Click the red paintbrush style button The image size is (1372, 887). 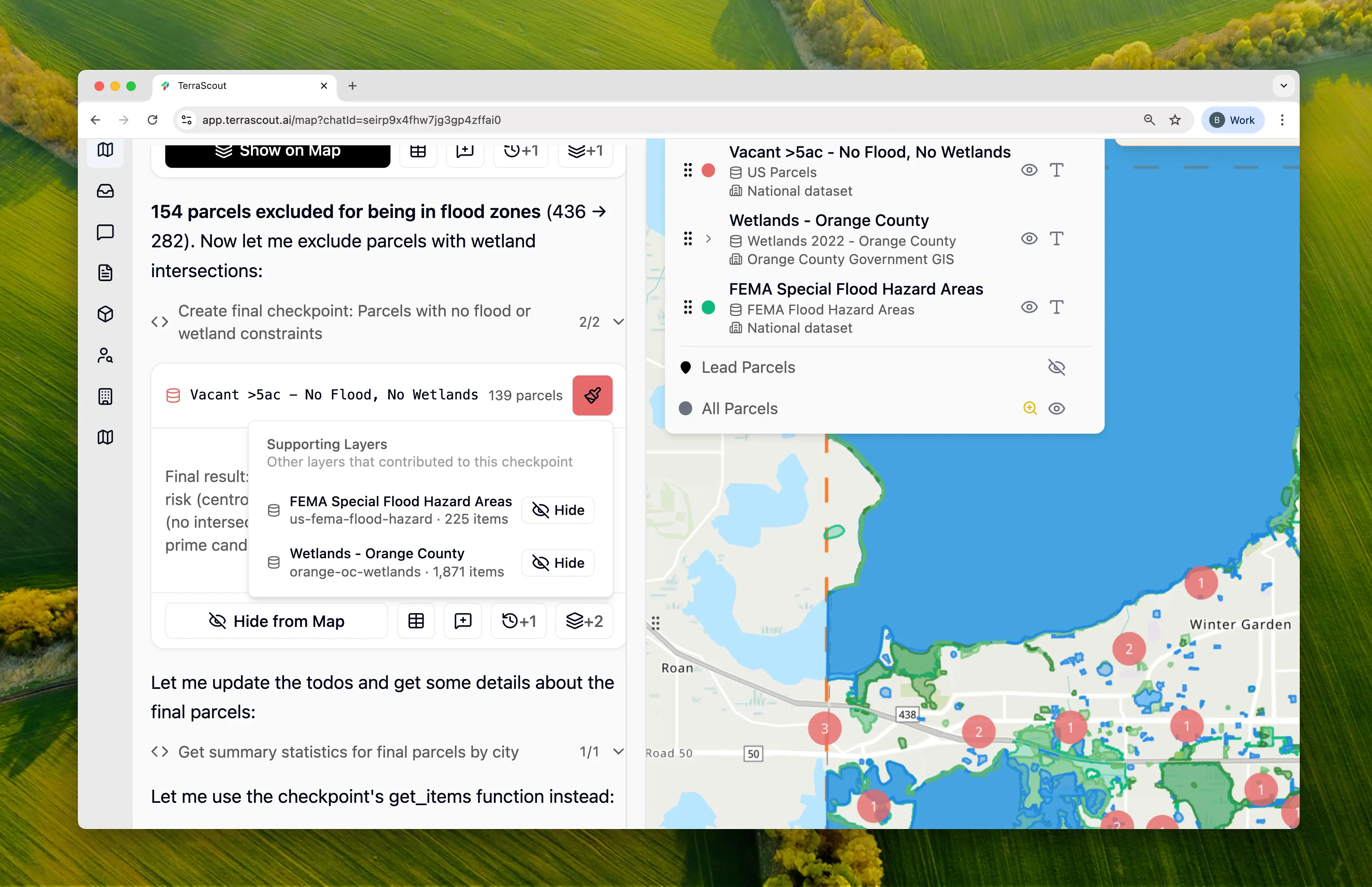[x=592, y=395]
